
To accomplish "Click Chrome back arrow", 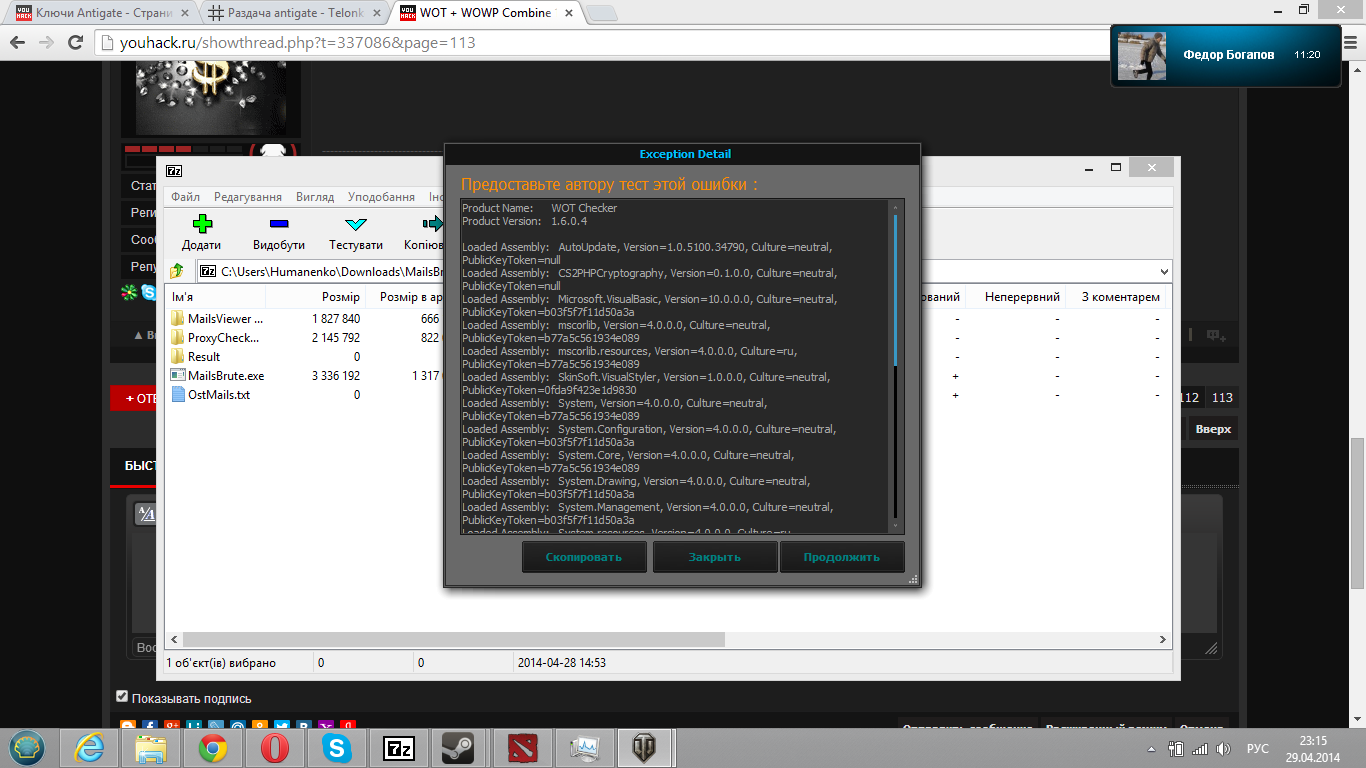I will point(18,43).
